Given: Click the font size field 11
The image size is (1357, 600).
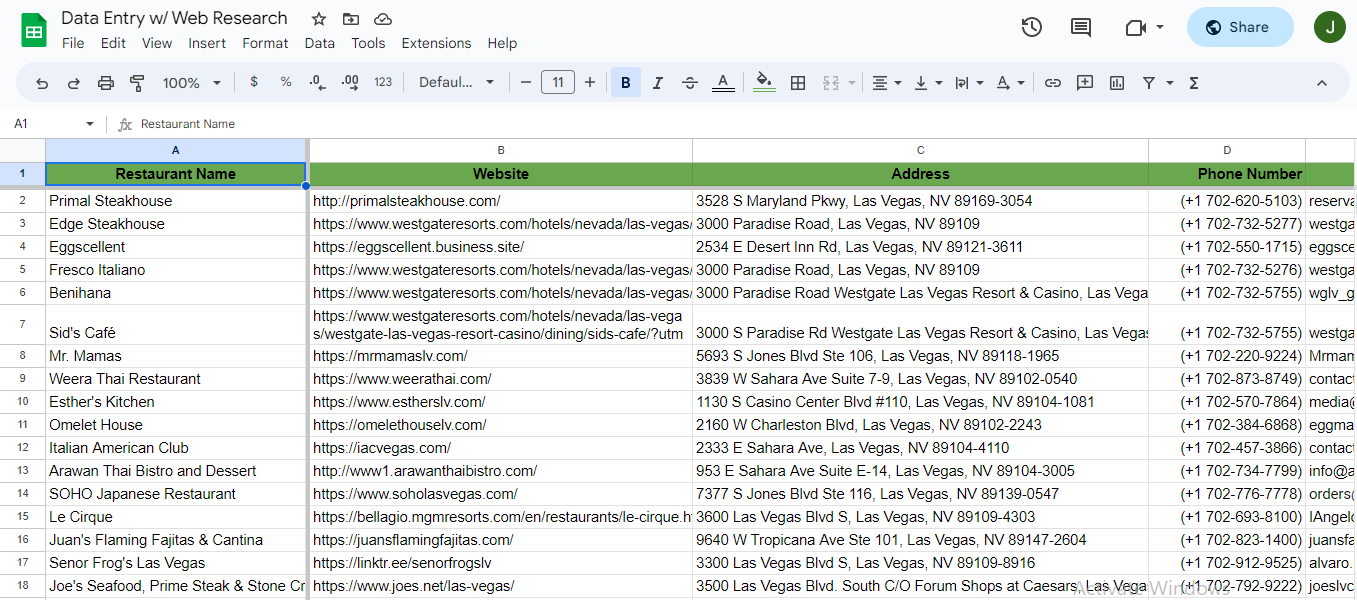Looking at the screenshot, I should pos(558,82).
